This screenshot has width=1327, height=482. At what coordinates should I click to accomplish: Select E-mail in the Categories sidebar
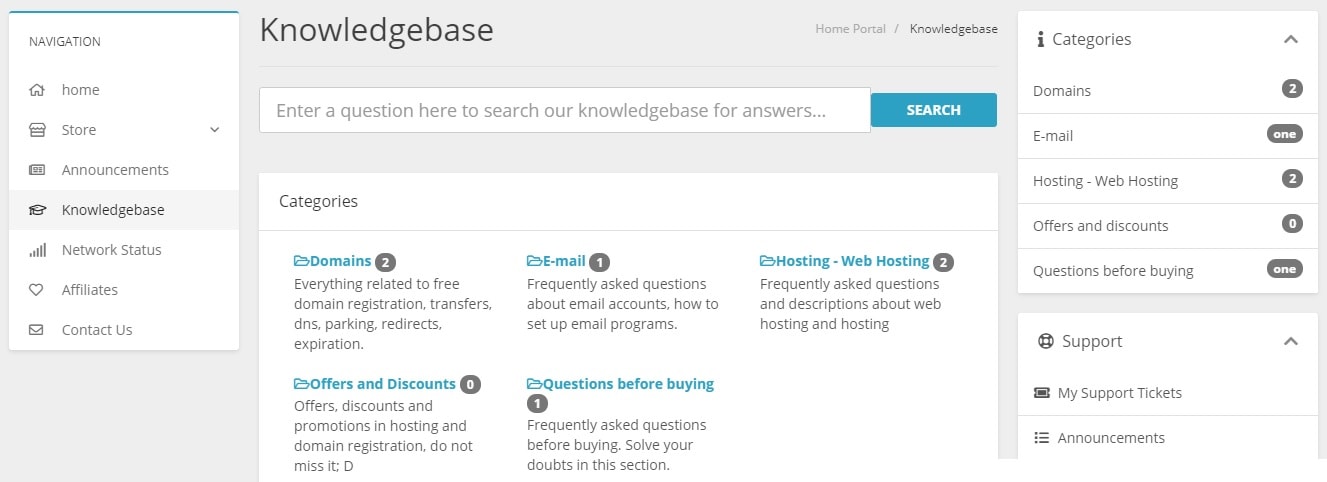point(1168,135)
